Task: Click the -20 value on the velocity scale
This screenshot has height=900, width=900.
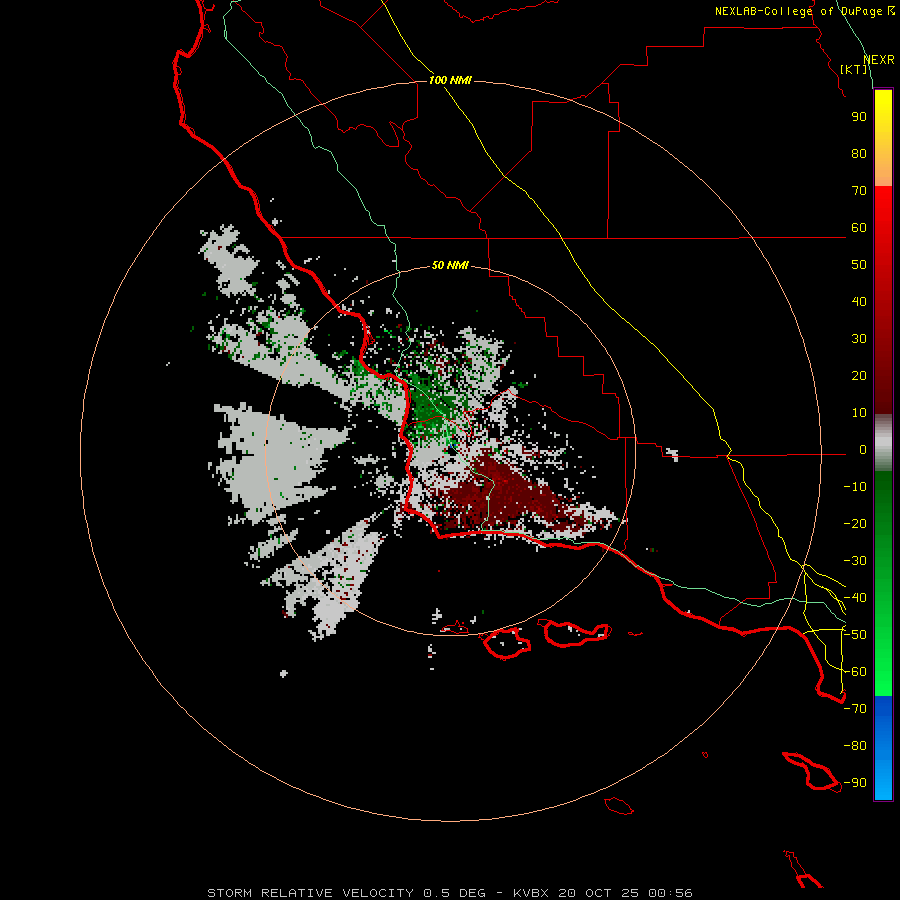Action: [855, 524]
